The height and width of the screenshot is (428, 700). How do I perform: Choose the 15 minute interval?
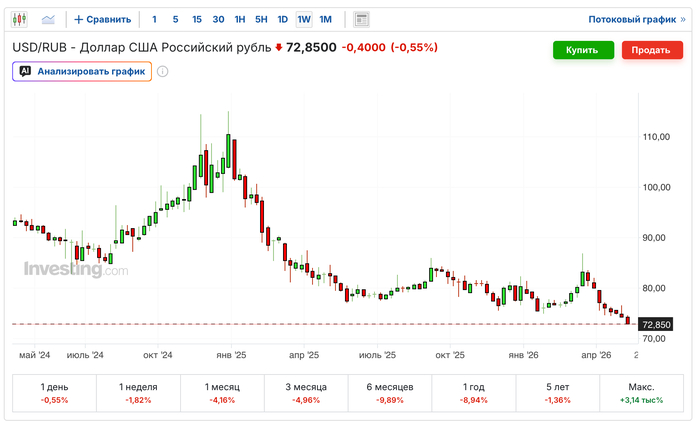[197, 20]
